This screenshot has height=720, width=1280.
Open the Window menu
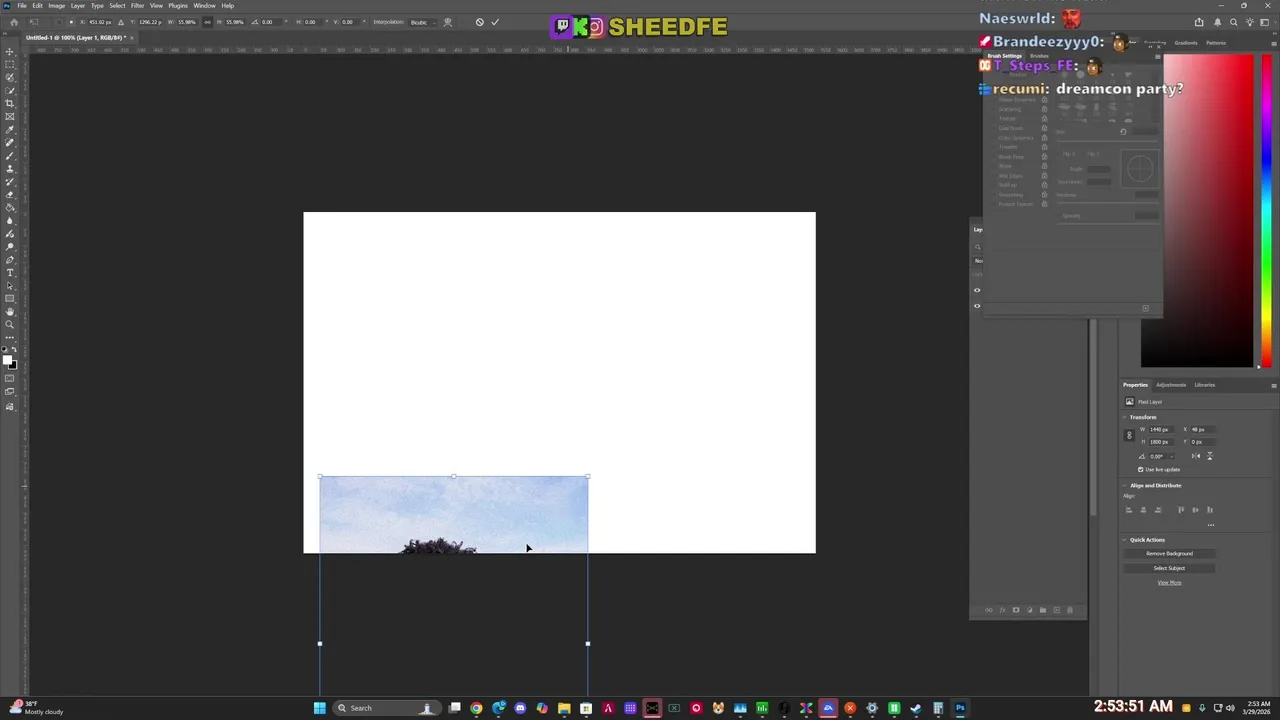(x=204, y=5)
